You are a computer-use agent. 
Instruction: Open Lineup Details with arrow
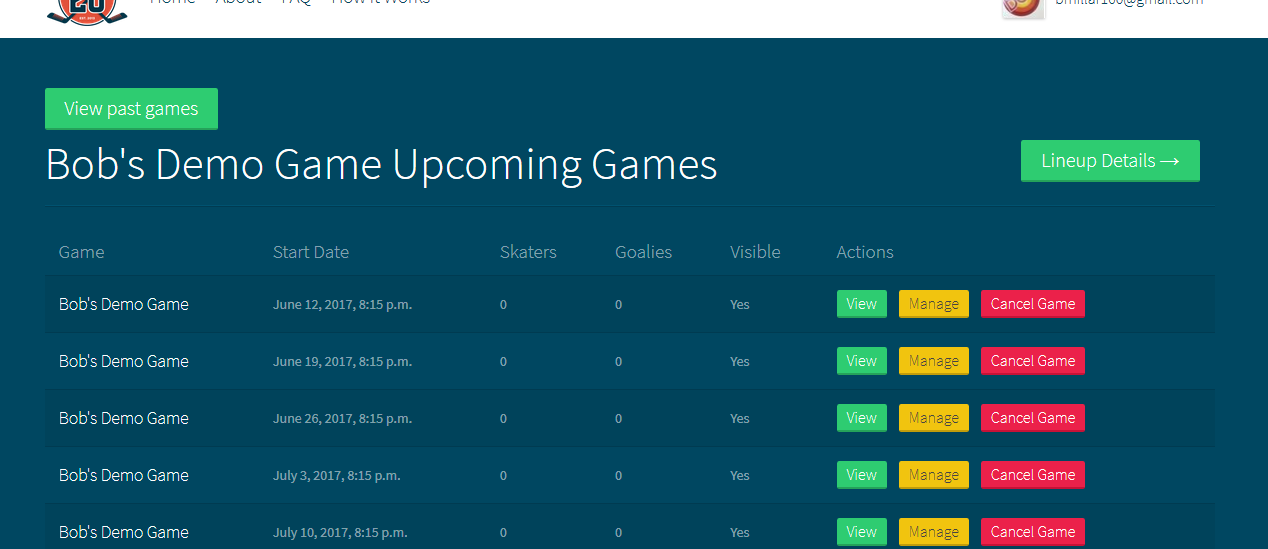point(1110,161)
